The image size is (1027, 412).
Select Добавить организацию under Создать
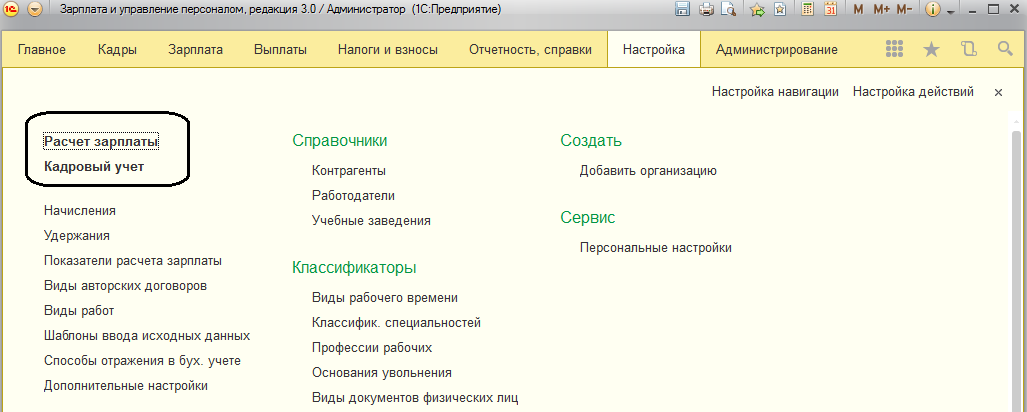(648, 171)
